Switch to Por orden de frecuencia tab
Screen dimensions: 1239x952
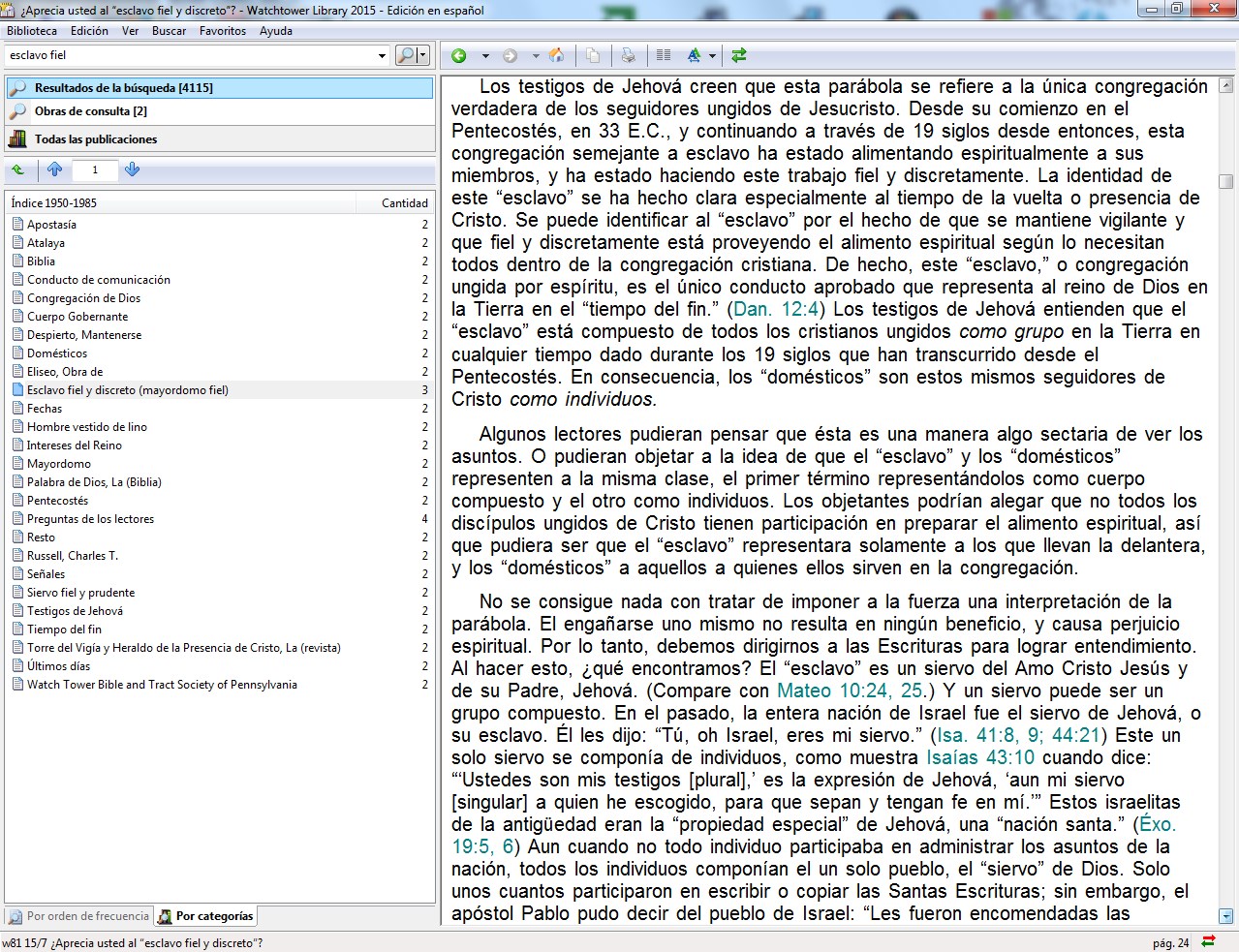click(x=78, y=916)
